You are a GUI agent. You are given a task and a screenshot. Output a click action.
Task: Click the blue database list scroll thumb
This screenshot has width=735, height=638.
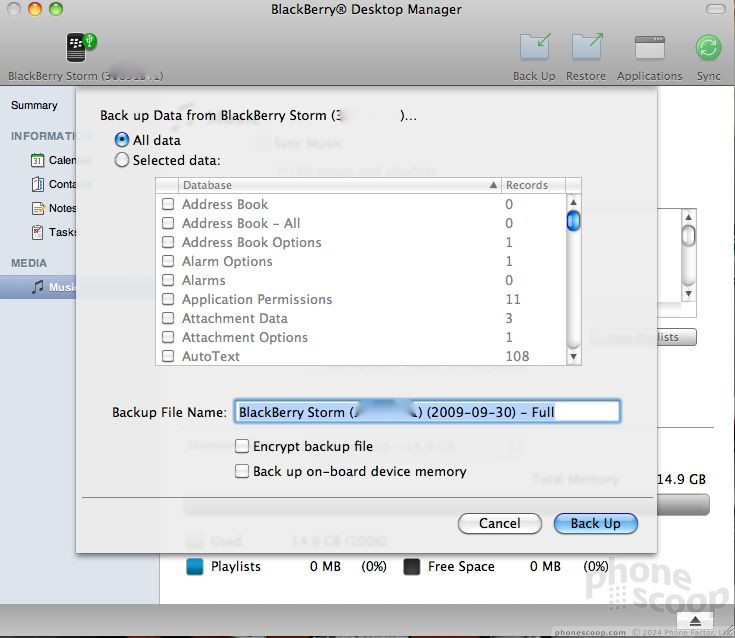tap(573, 221)
